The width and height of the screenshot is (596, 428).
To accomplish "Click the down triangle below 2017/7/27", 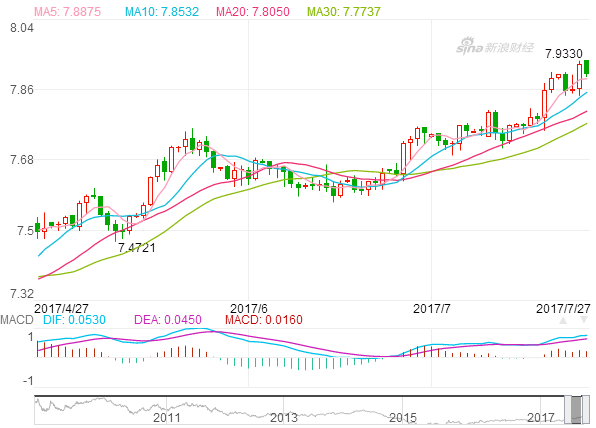I will click(x=584, y=320).
